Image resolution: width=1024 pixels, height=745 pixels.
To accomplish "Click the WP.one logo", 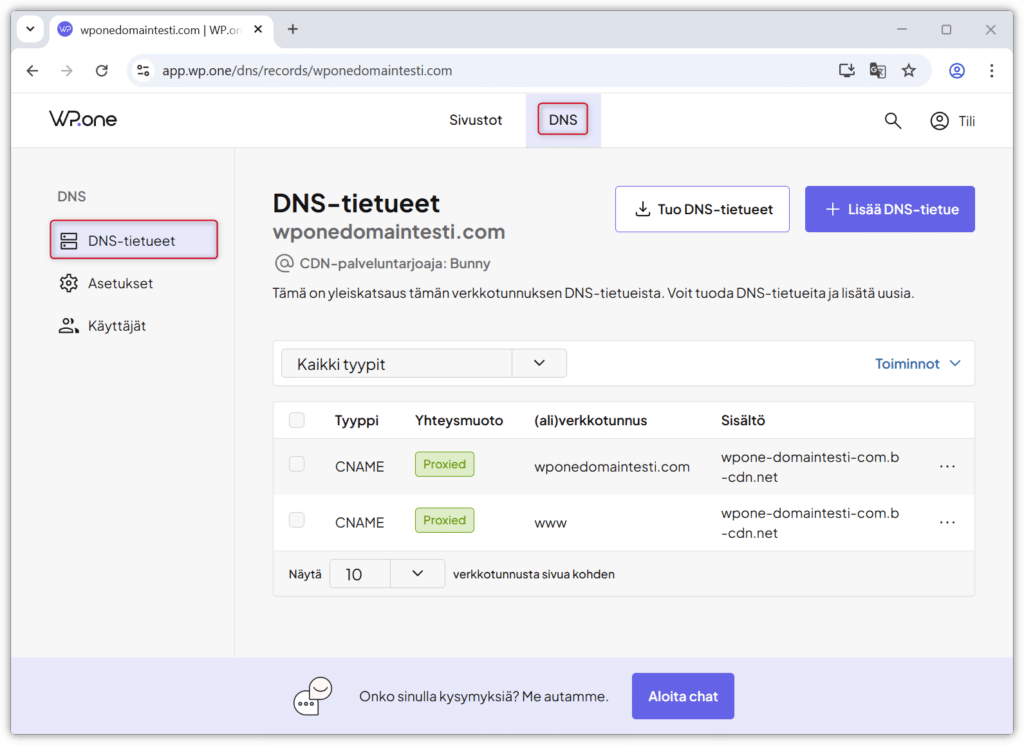I will point(83,119).
